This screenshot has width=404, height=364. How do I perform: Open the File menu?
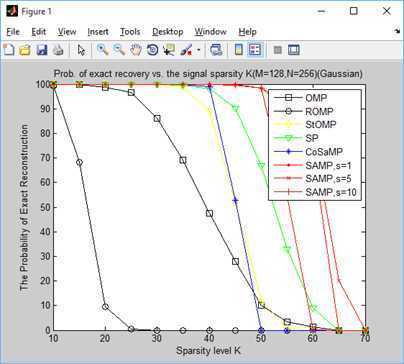[x=13, y=32]
